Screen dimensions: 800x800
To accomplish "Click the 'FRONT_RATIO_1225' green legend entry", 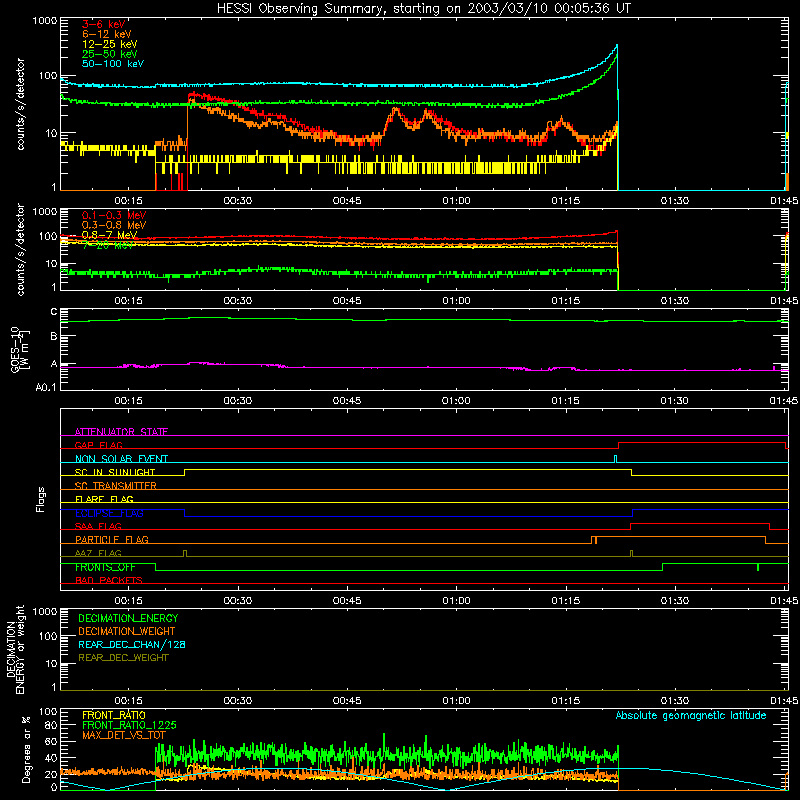I will (x=129, y=725).
